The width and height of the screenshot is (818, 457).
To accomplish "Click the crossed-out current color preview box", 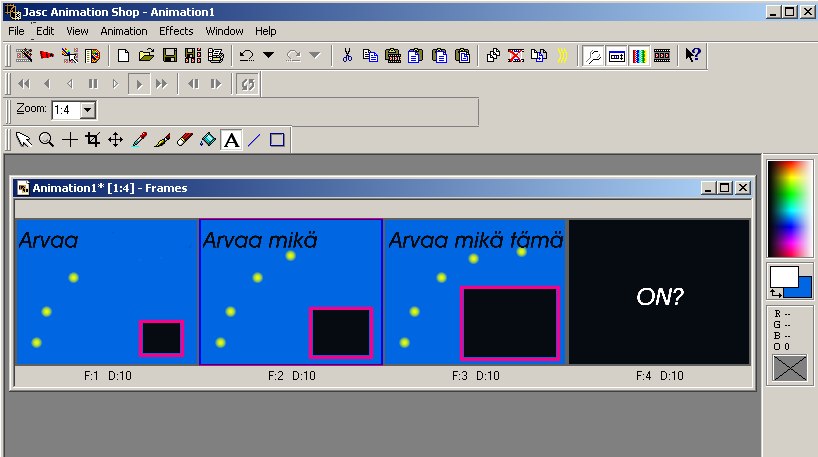I will pos(789,367).
